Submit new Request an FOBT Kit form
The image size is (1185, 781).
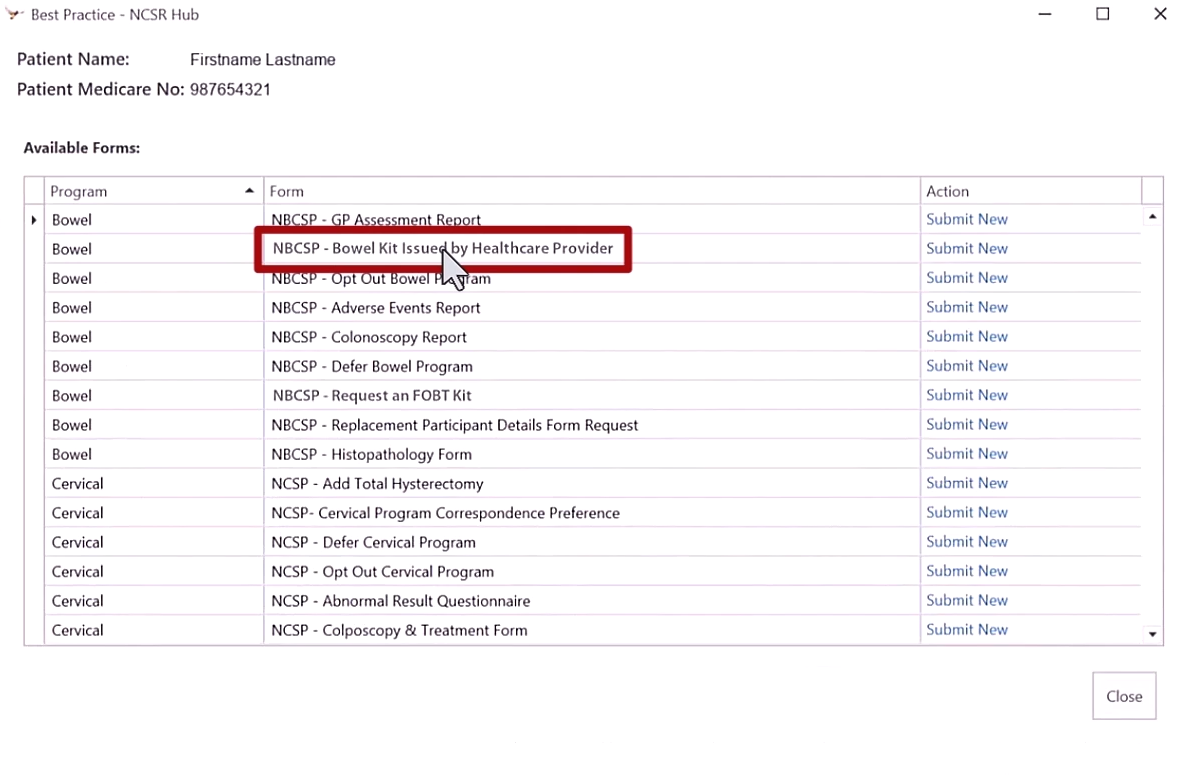(x=967, y=395)
